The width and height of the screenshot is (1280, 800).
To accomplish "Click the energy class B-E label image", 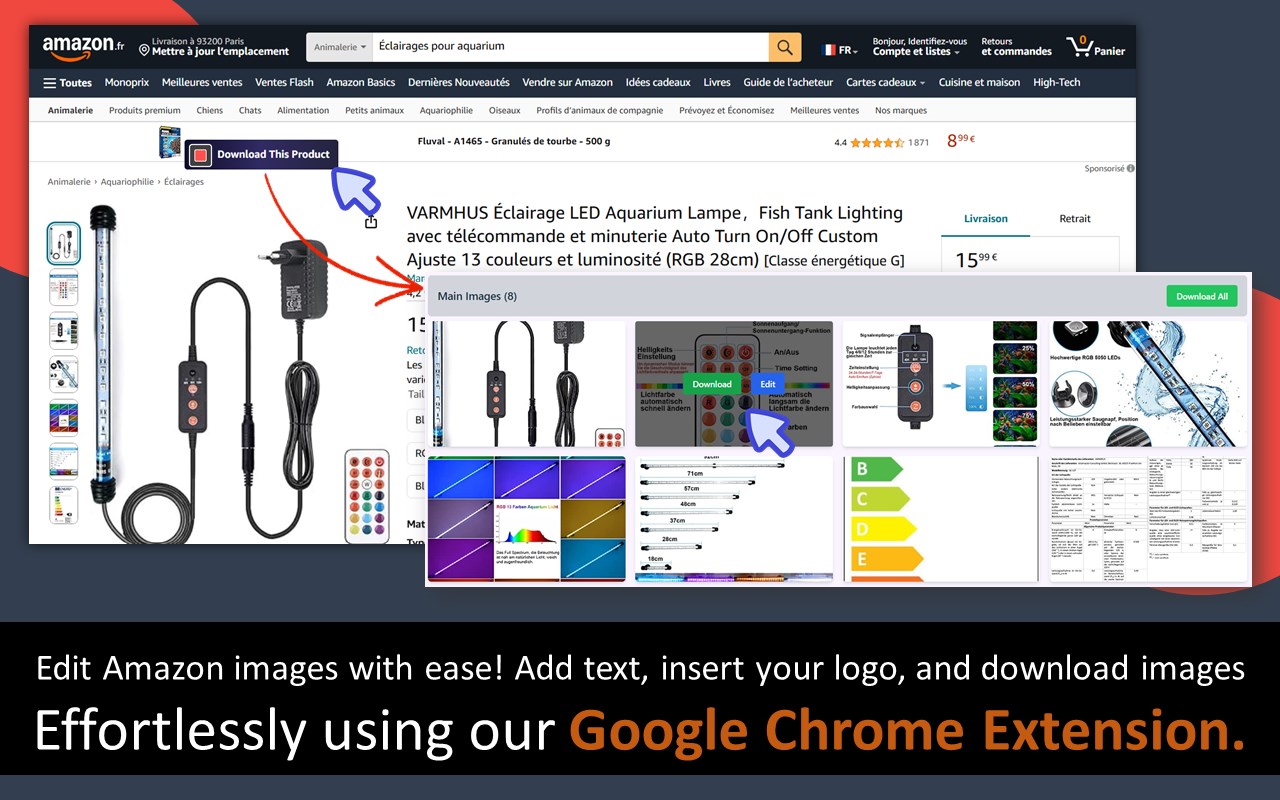I will click(940, 518).
